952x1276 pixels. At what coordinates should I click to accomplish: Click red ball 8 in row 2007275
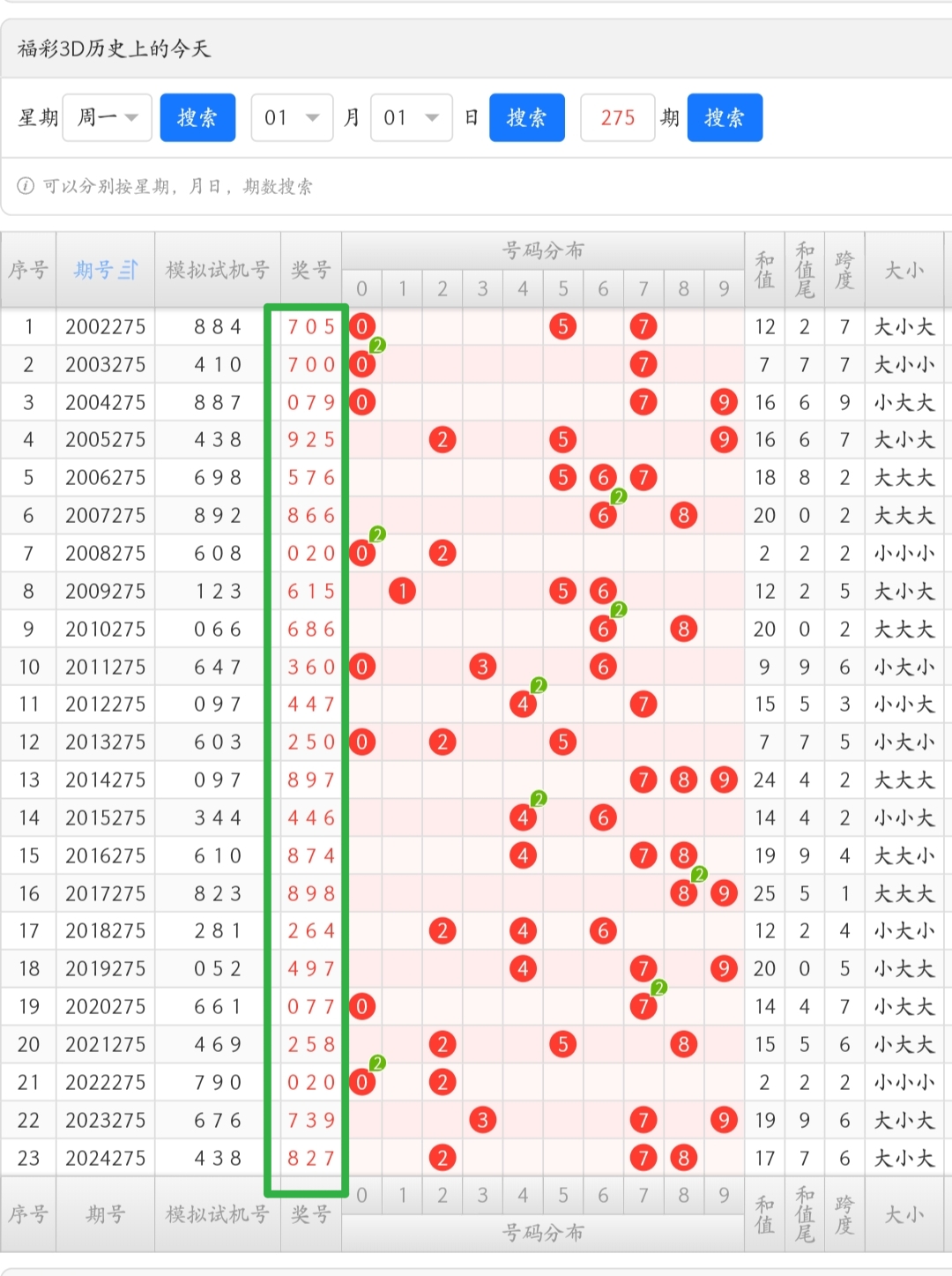684,516
